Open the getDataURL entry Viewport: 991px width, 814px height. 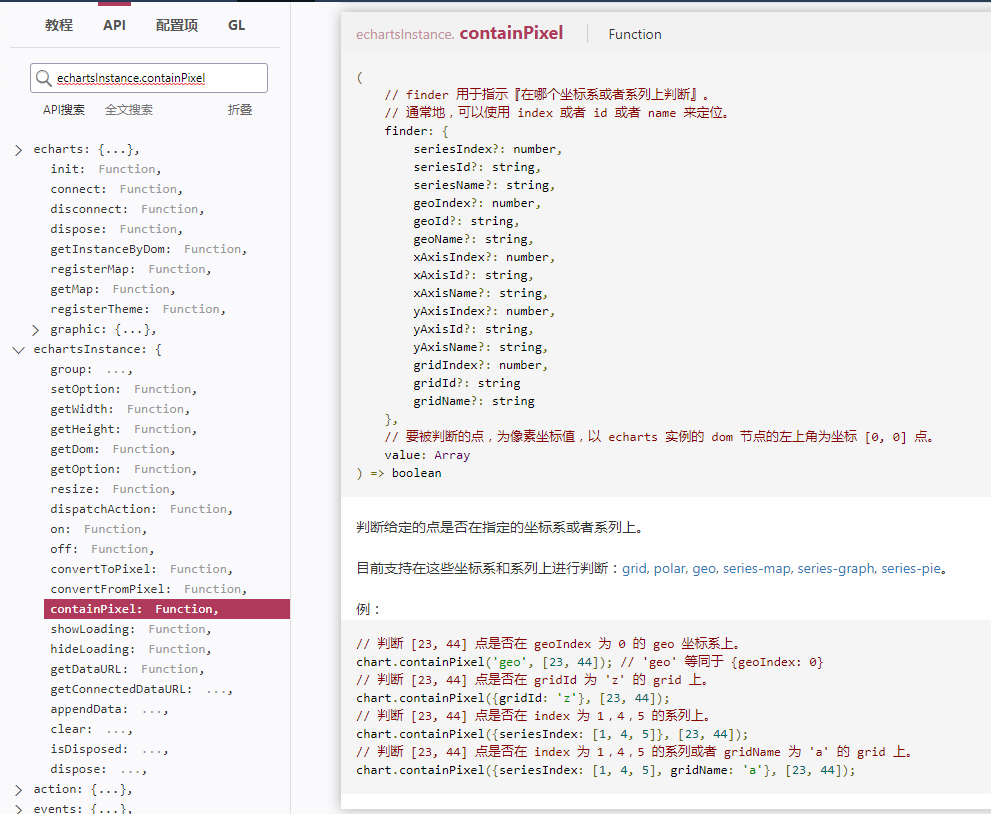[x=127, y=669]
